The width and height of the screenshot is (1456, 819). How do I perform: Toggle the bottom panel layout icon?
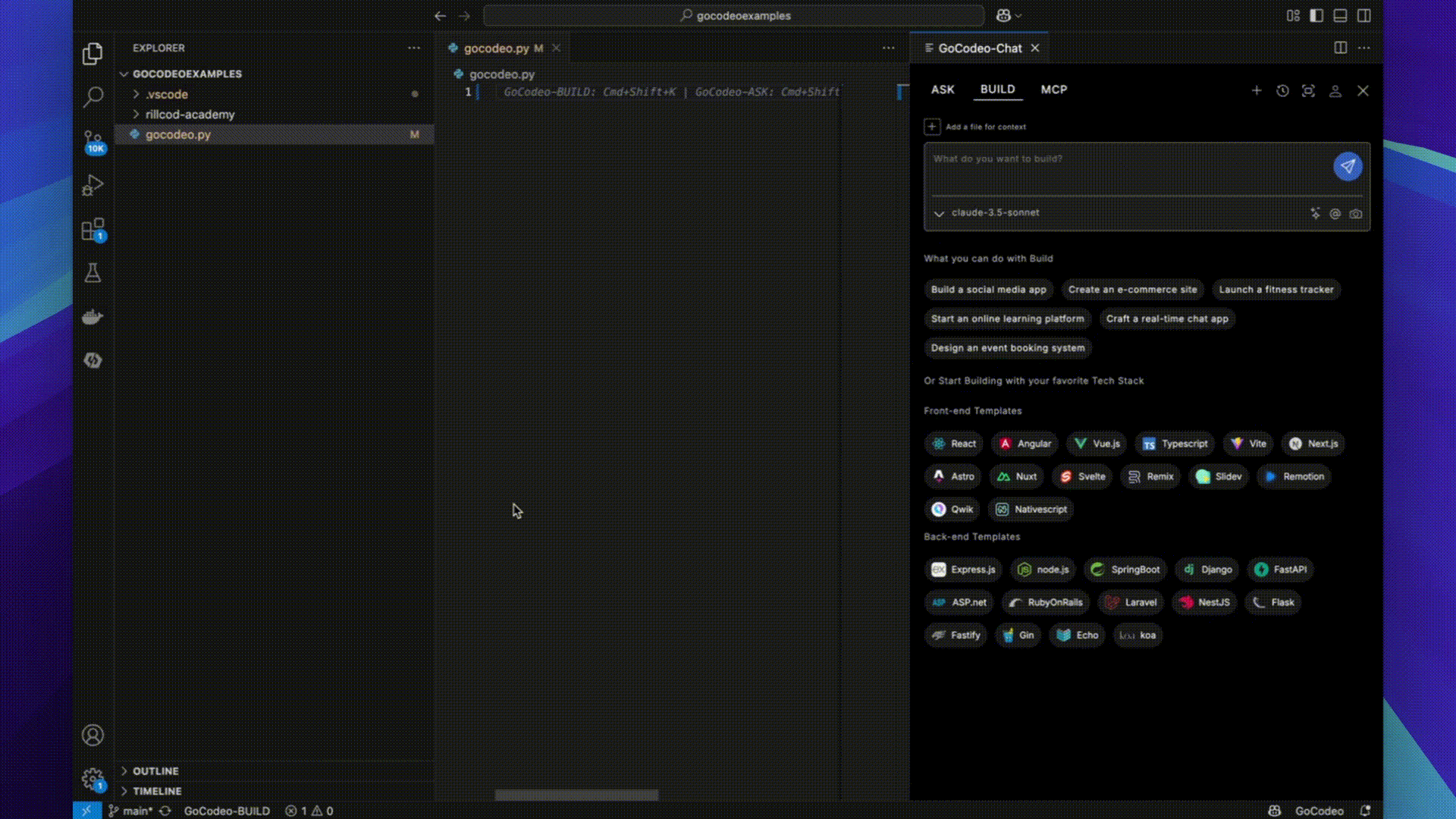point(1341,15)
